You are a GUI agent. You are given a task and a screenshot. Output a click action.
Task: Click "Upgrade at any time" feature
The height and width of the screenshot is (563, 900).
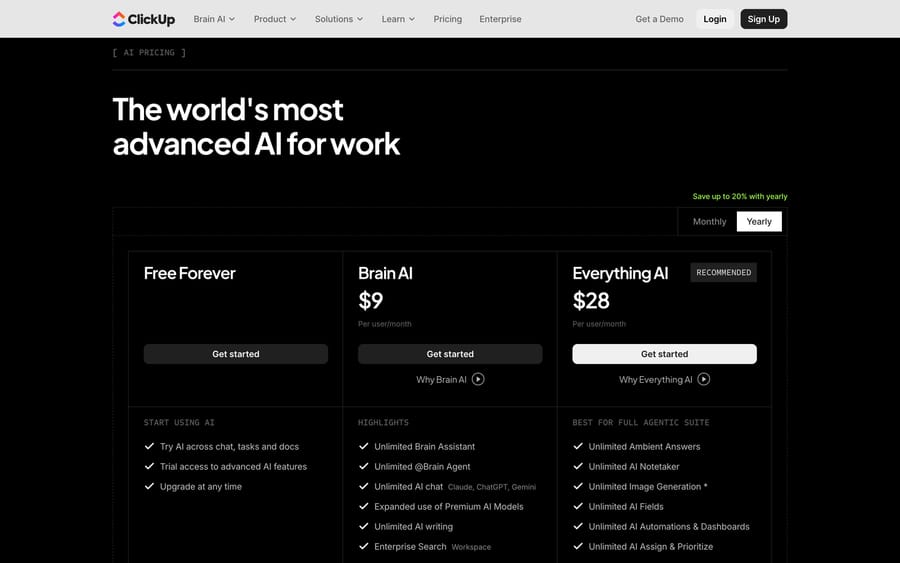[201, 487]
